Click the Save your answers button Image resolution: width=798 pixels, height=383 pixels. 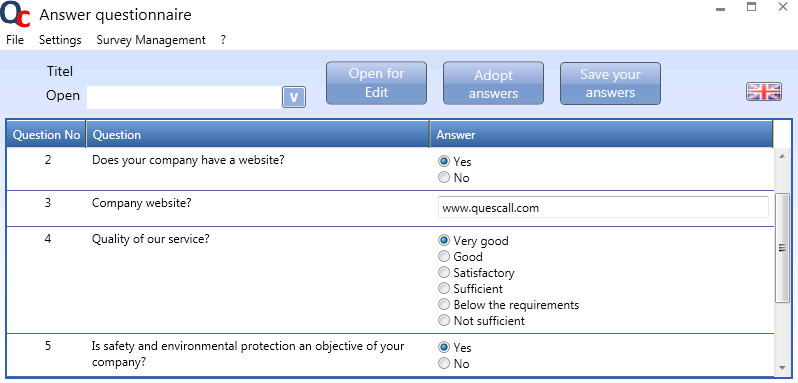(x=610, y=83)
